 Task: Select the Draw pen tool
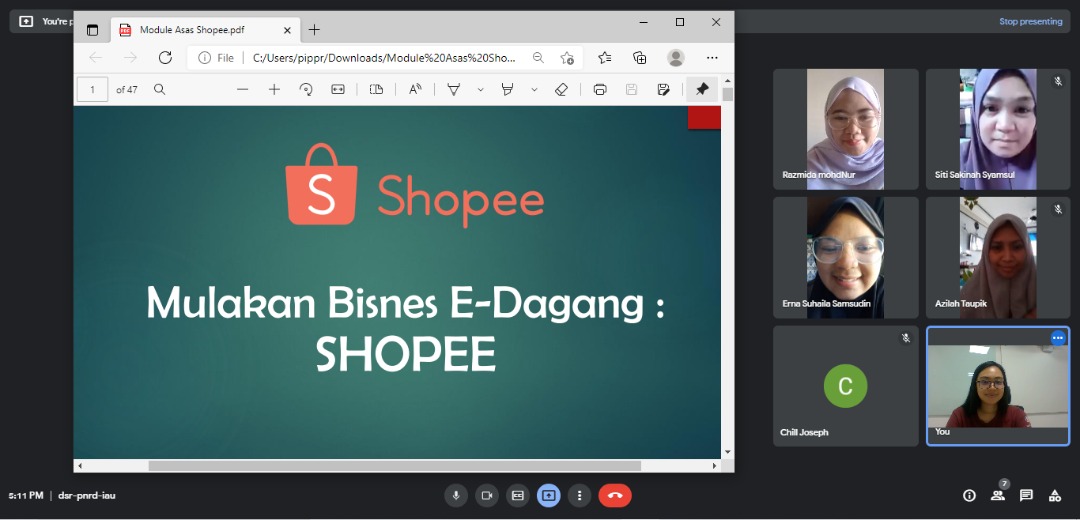454,90
